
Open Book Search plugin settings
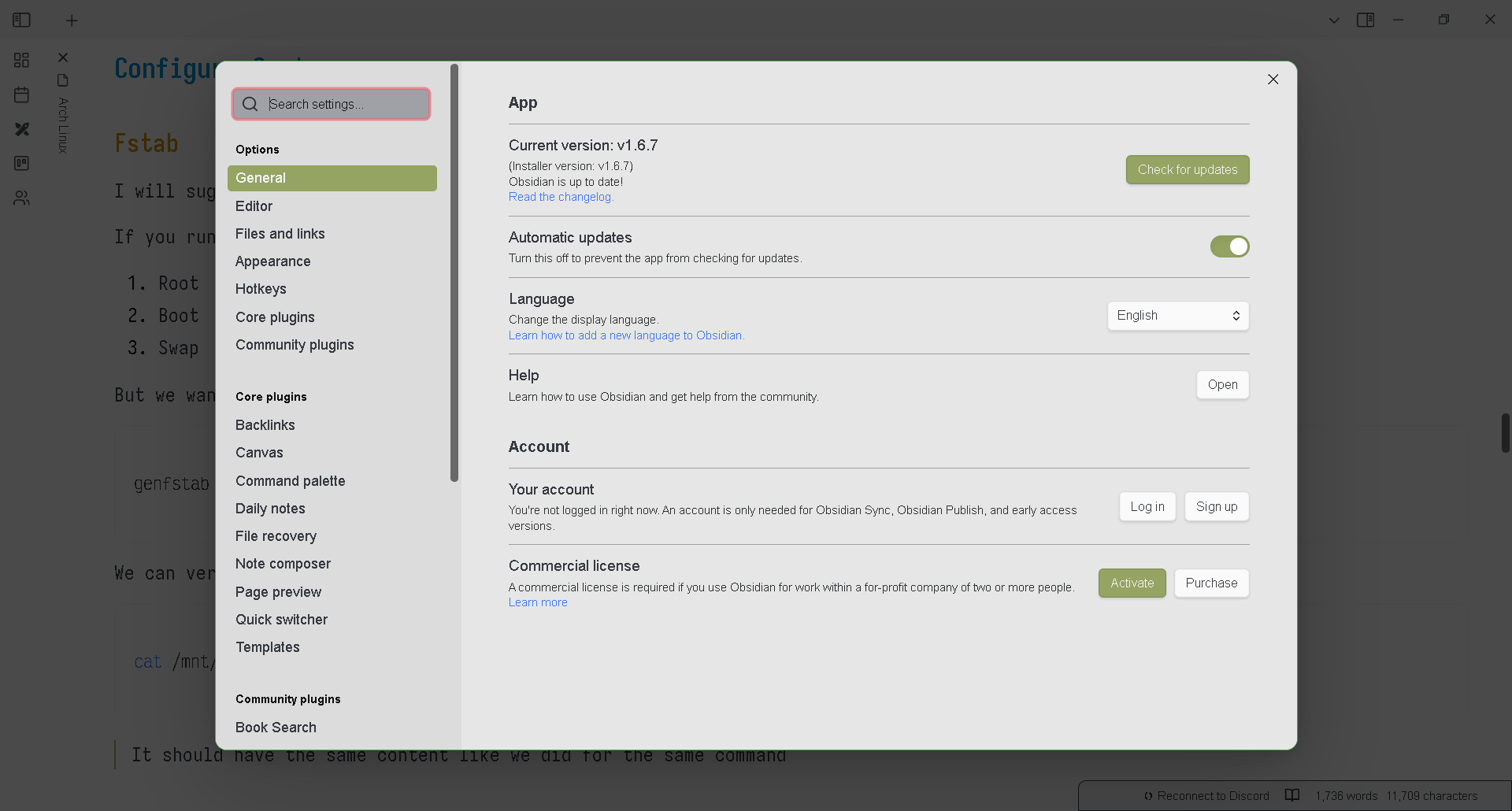[332, 728]
